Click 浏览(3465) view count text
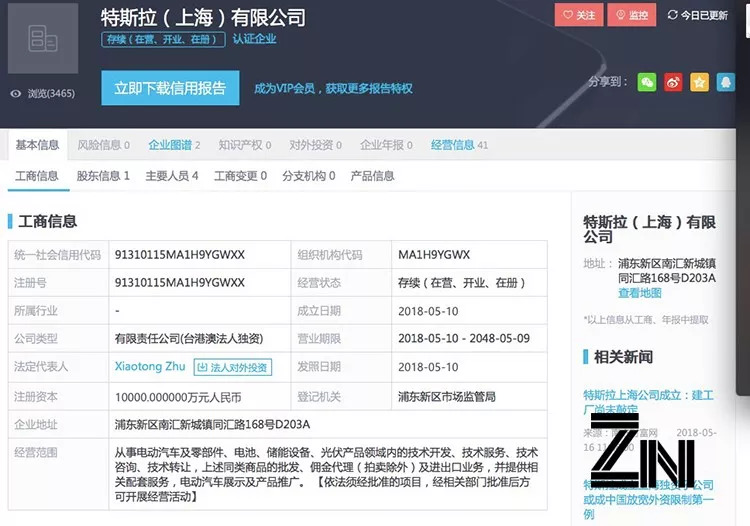 pyautogui.click(x=51, y=94)
